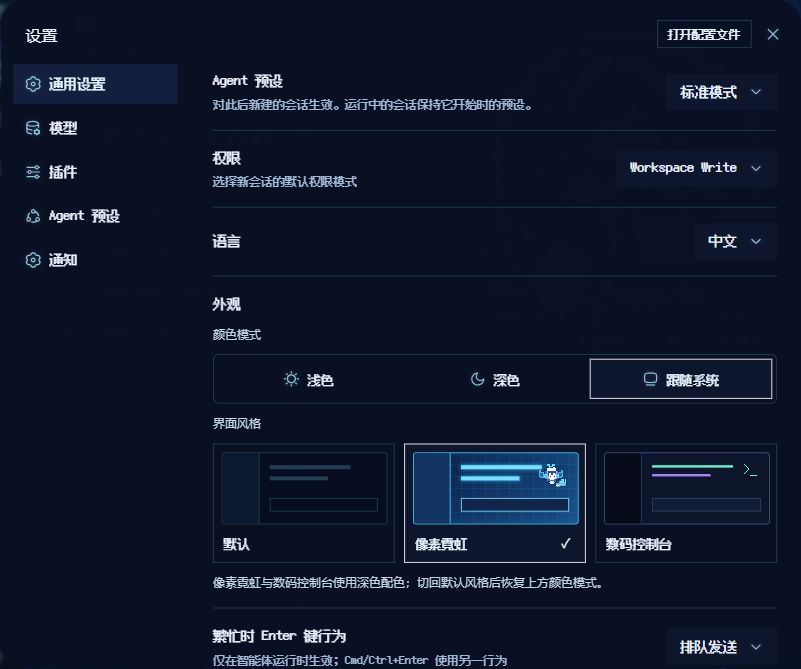The image size is (801, 669).
Task: Click the note starting 像素霓虹与数码控制台使用深色配色
Action: tap(408, 583)
